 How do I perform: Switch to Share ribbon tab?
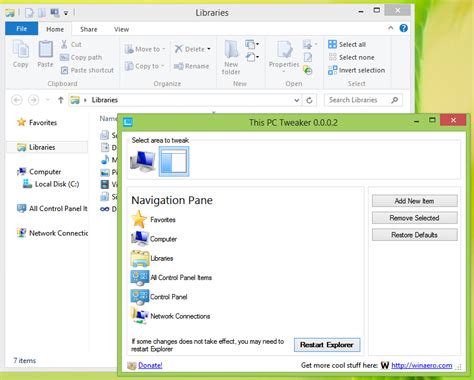click(89, 29)
